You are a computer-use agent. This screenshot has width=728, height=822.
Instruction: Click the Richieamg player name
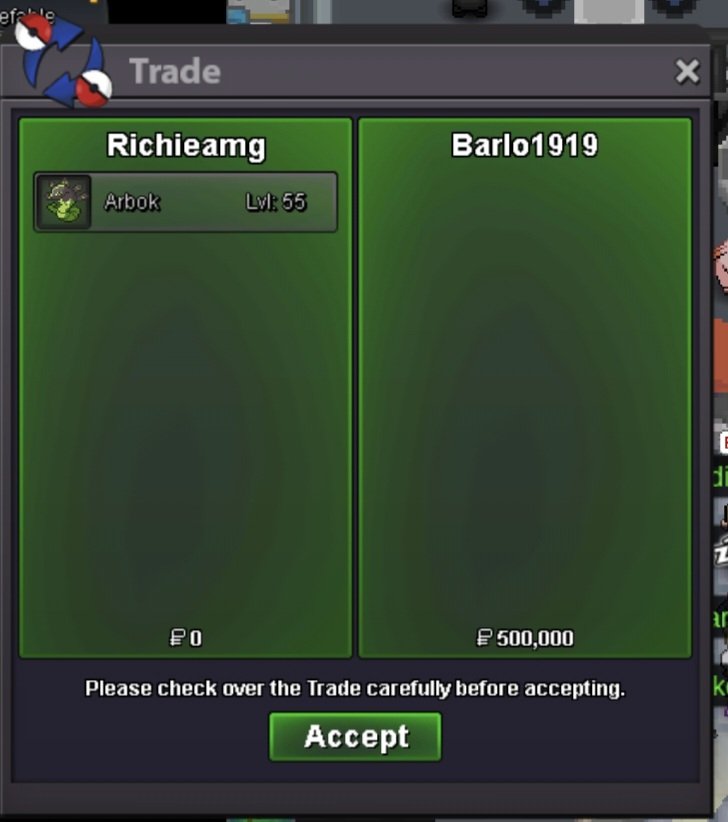pos(186,146)
